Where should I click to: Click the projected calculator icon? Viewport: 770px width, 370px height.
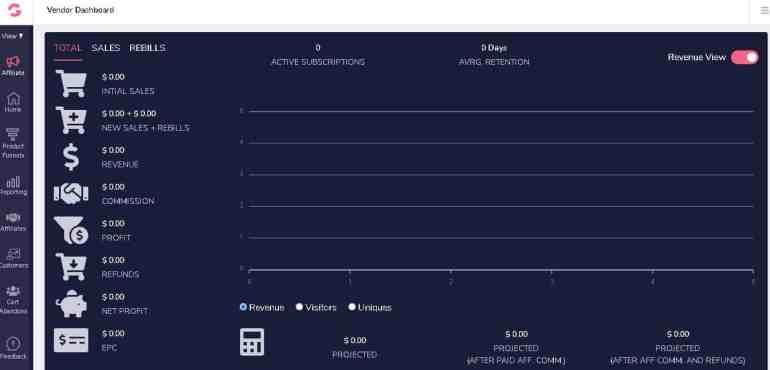tap(252, 342)
